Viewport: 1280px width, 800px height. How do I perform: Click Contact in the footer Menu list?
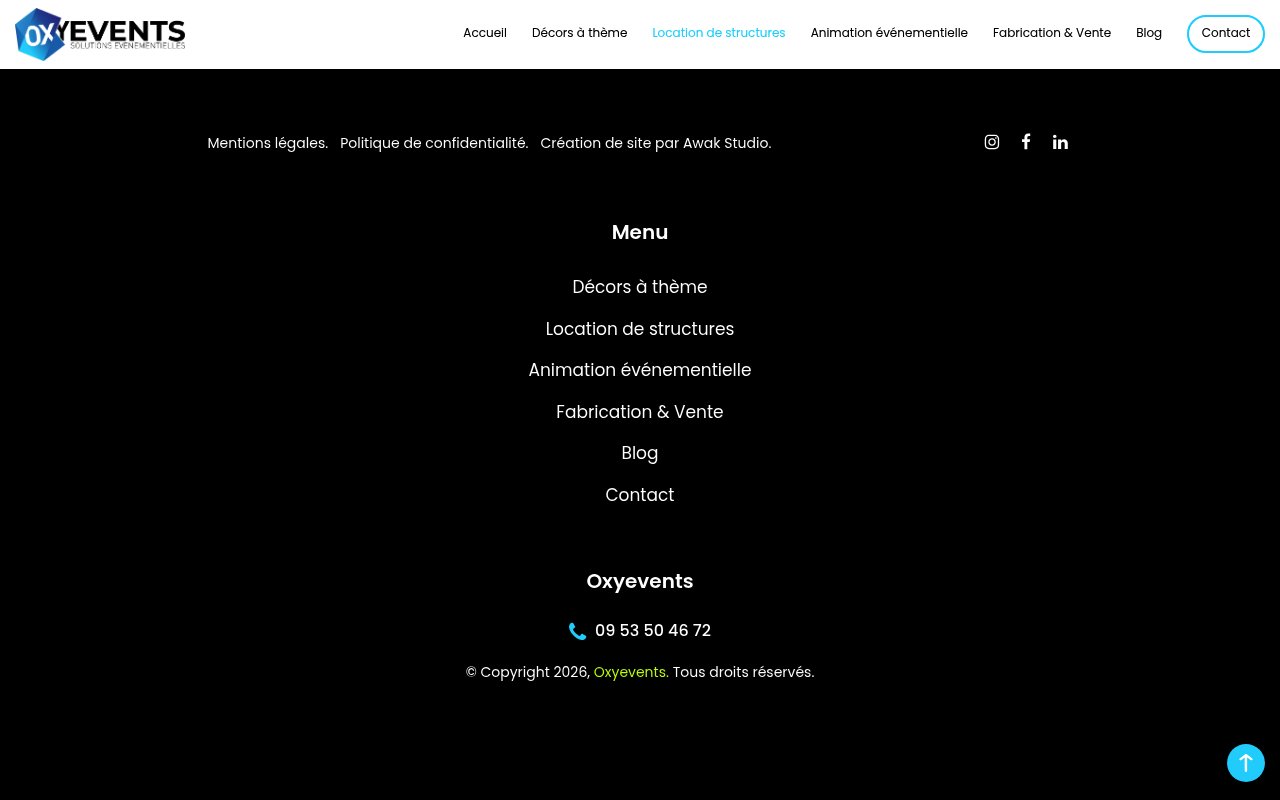[639, 495]
